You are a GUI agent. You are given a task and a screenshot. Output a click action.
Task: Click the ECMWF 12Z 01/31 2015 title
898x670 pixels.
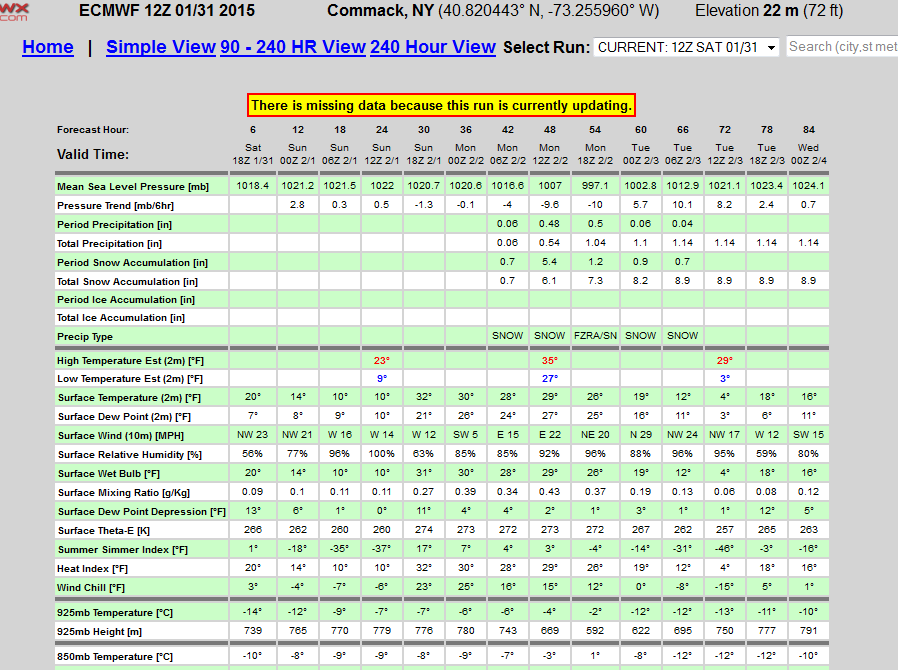tap(167, 11)
